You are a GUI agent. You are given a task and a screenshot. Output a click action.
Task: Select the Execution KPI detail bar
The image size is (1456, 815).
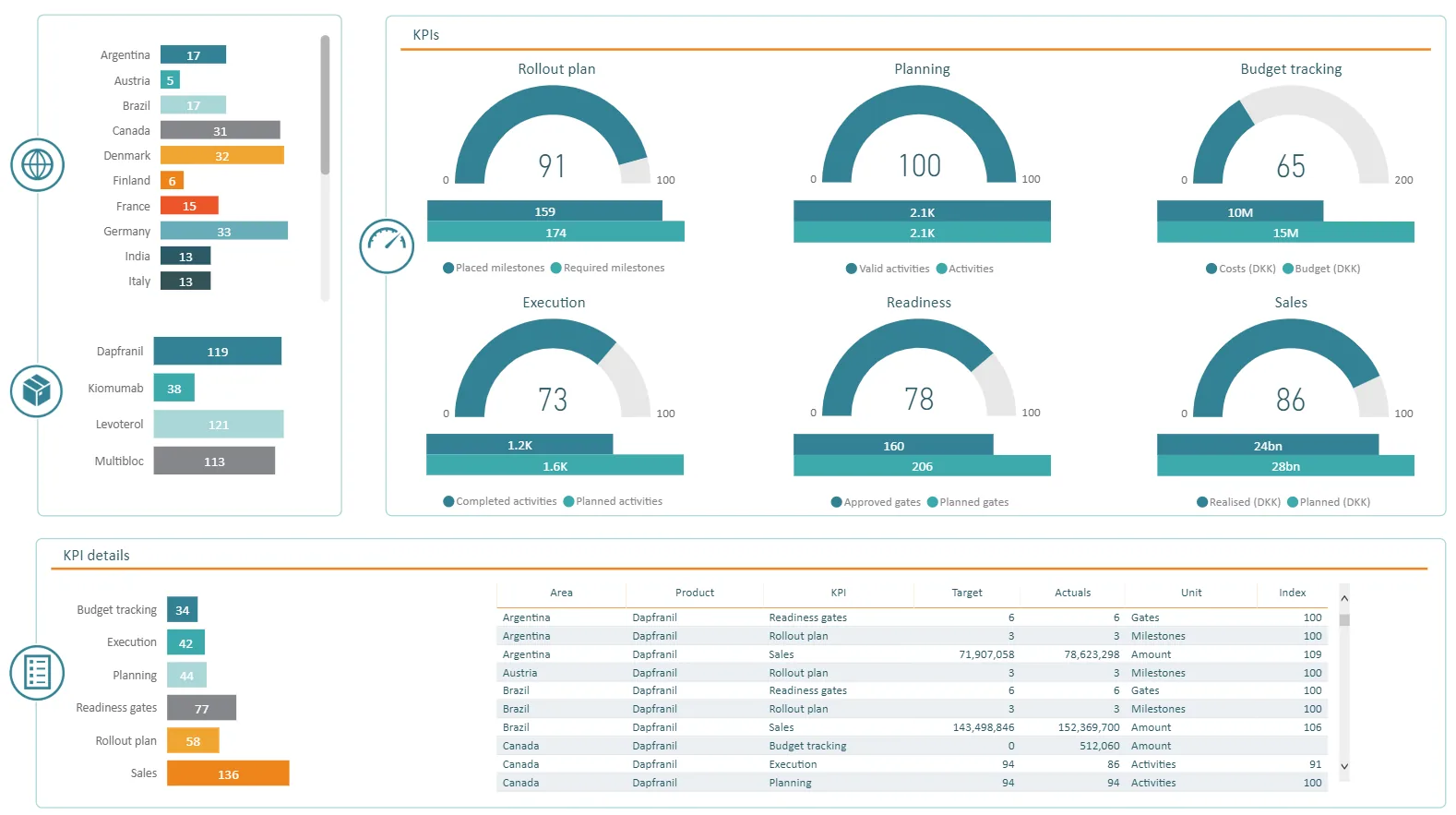coord(185,642)
